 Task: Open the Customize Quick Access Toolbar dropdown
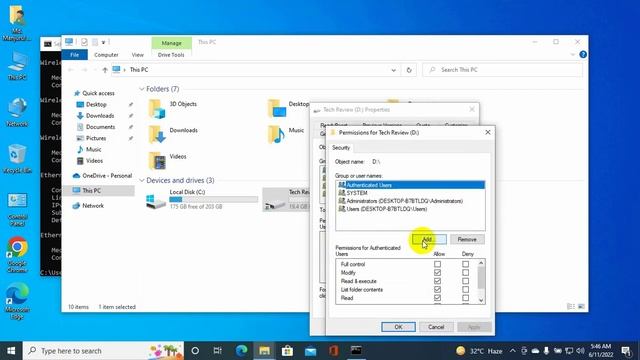(x=104, y=42)
